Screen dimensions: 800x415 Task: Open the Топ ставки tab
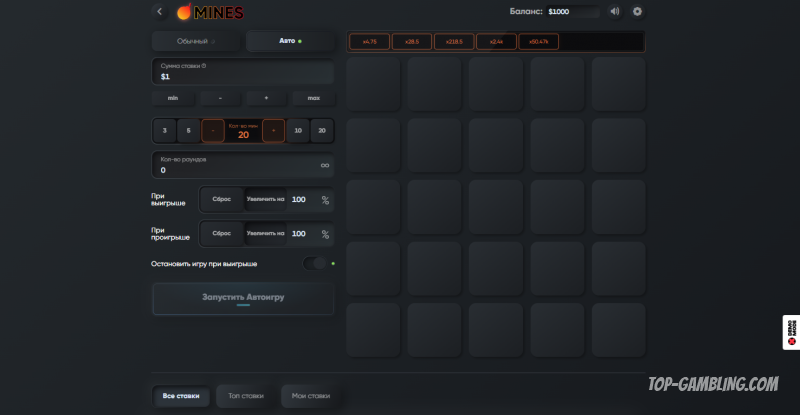[x=246, y=396]
